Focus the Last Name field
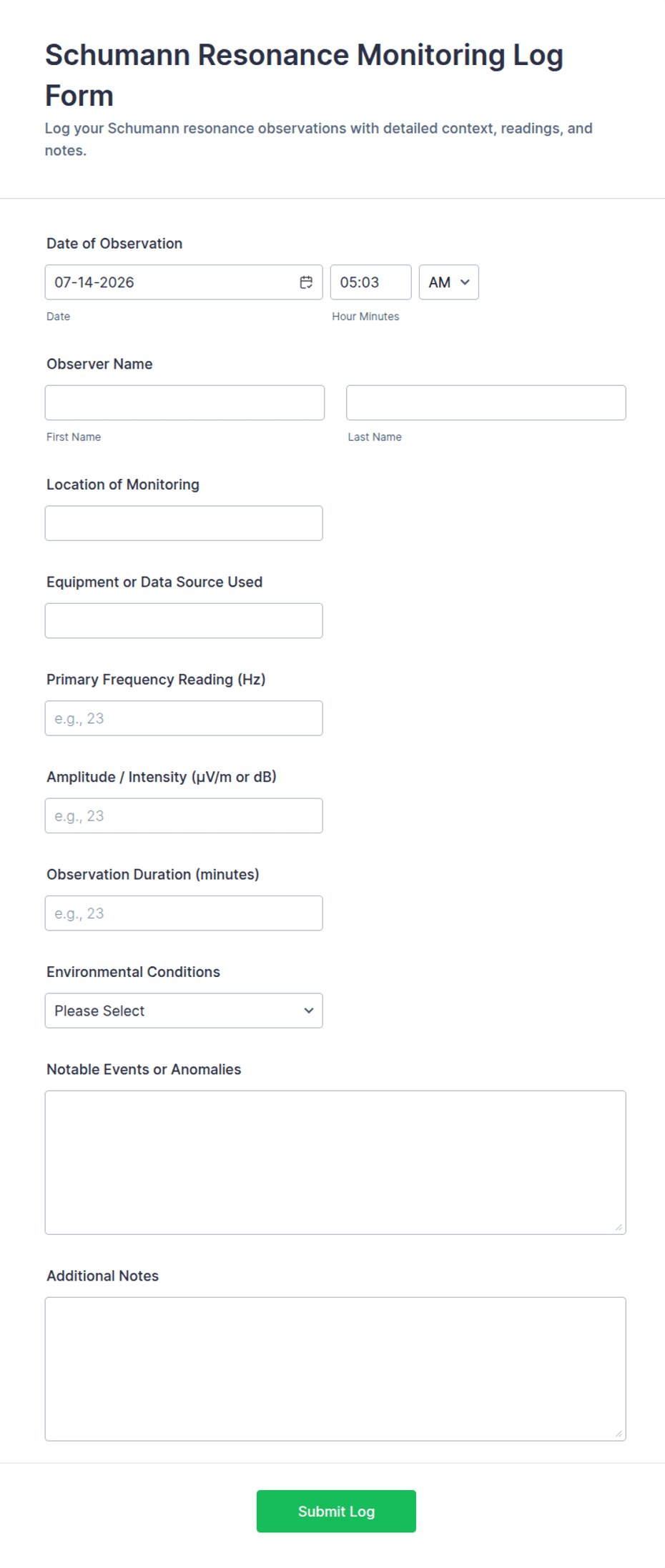Image resolution: width=665 pixels, height=1568 pixels. click(x=486, y=402)
